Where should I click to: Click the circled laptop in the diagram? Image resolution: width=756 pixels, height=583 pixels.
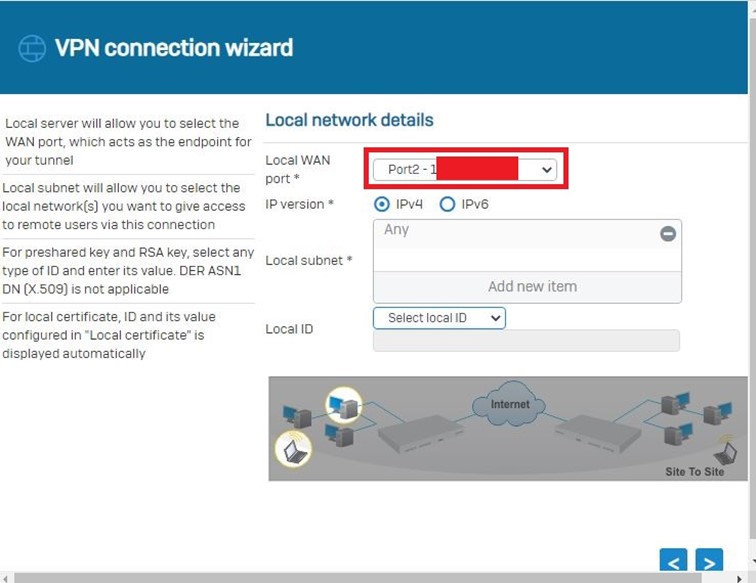point(293,451)
